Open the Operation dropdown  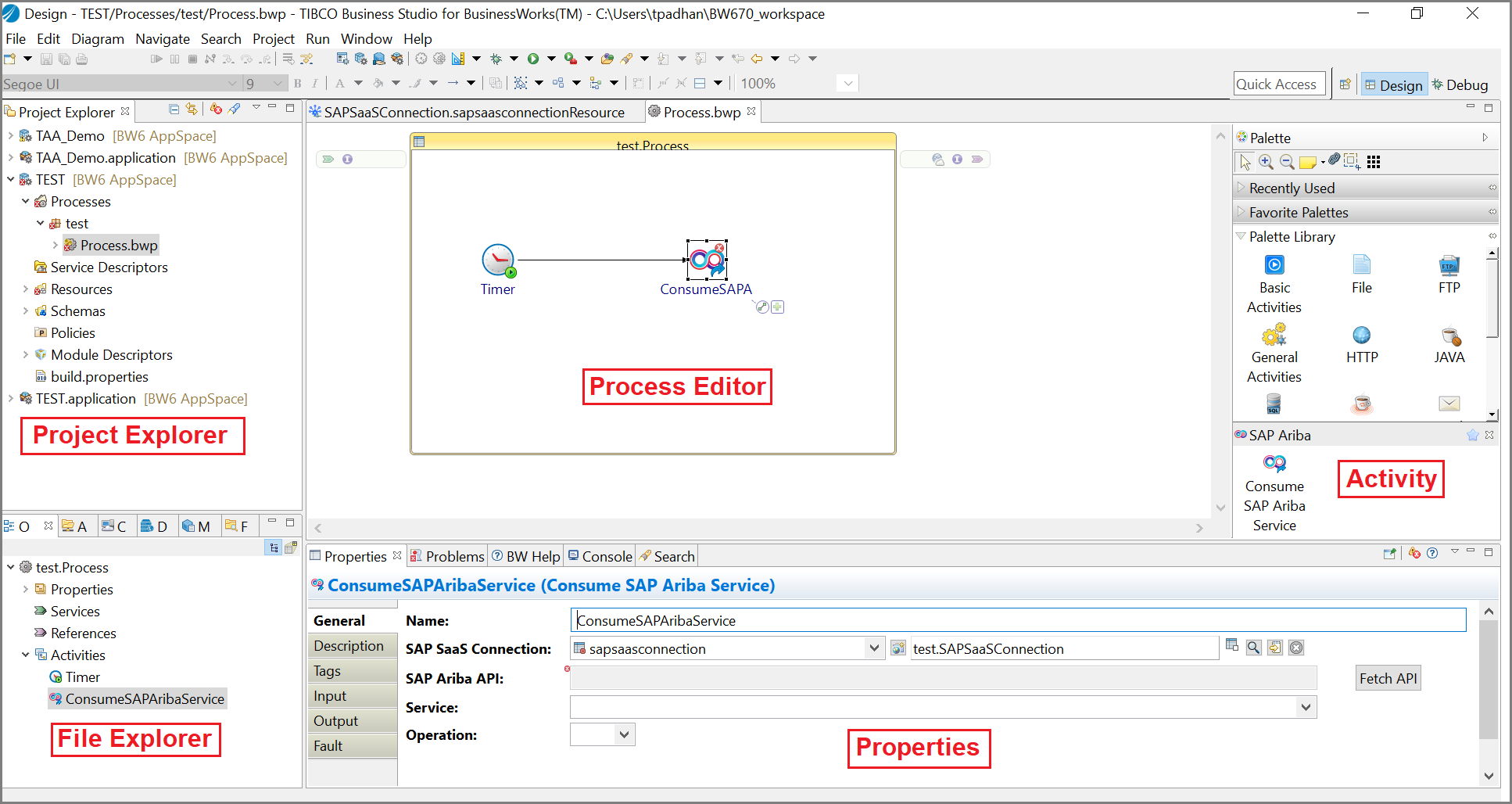624,734
